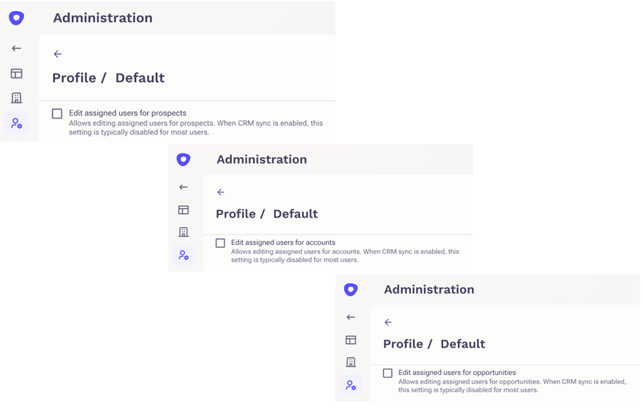Select user settings icon in the opportunities panel
This screenshot has width=642, height=407.
coord(350,385)
